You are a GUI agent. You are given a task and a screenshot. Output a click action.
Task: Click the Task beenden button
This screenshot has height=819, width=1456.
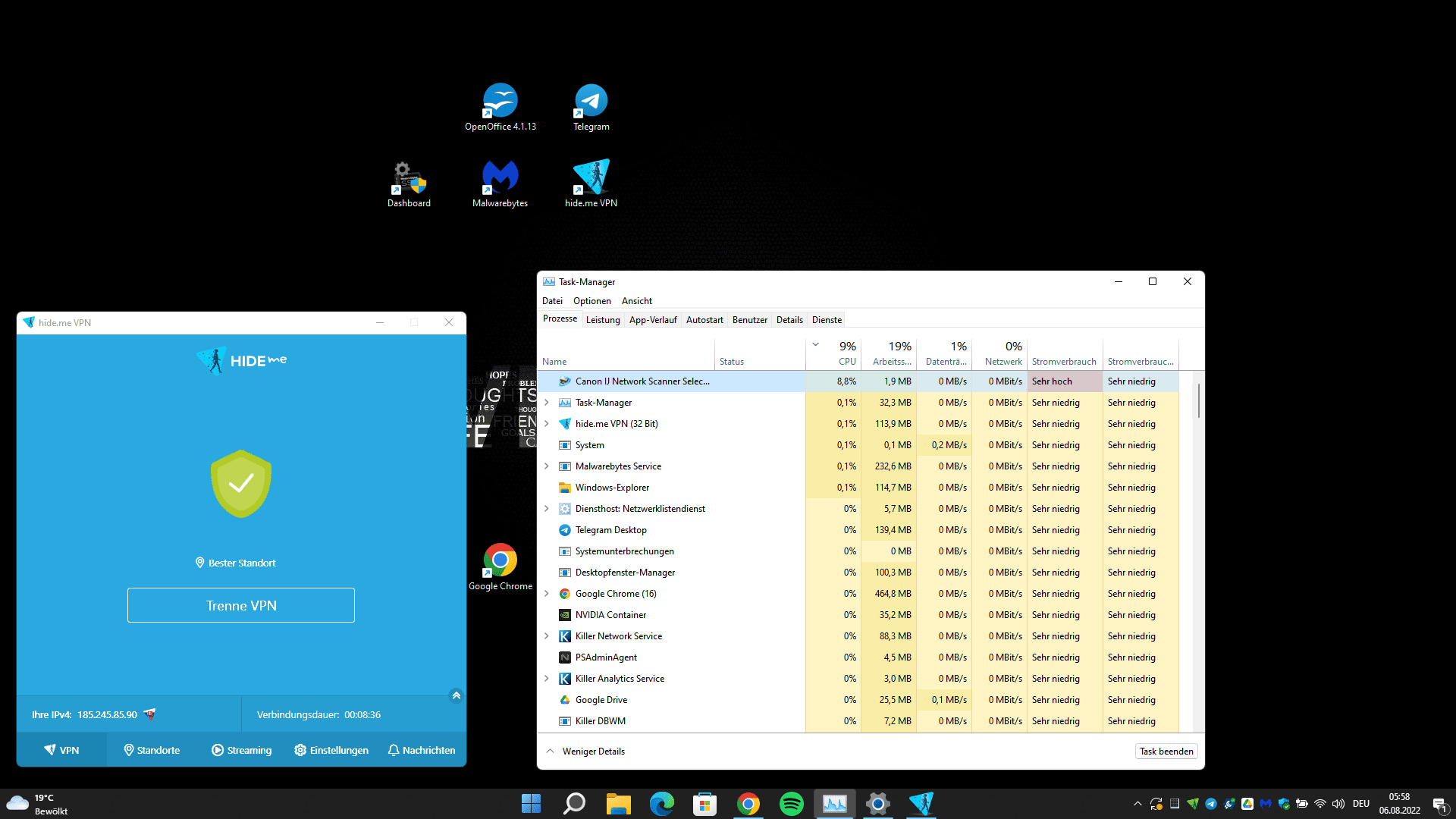pyautogui.click(x=1166, y=752)
